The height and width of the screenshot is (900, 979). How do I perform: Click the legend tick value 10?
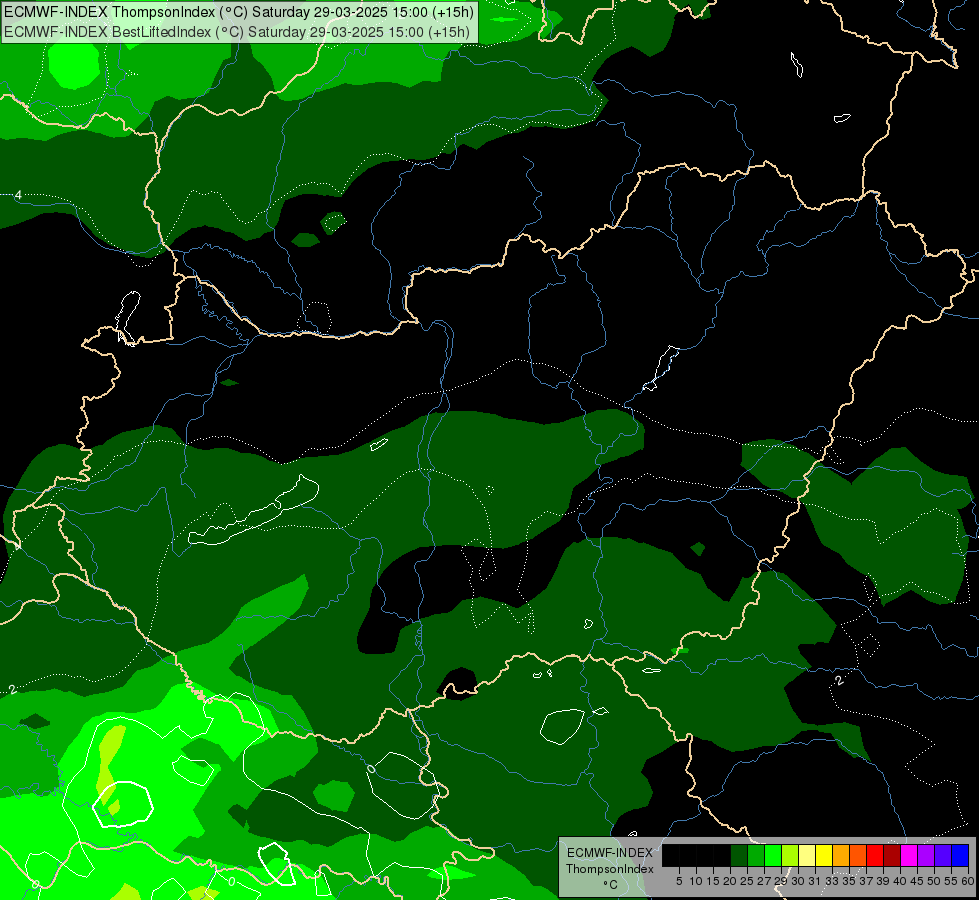(696, 881)
